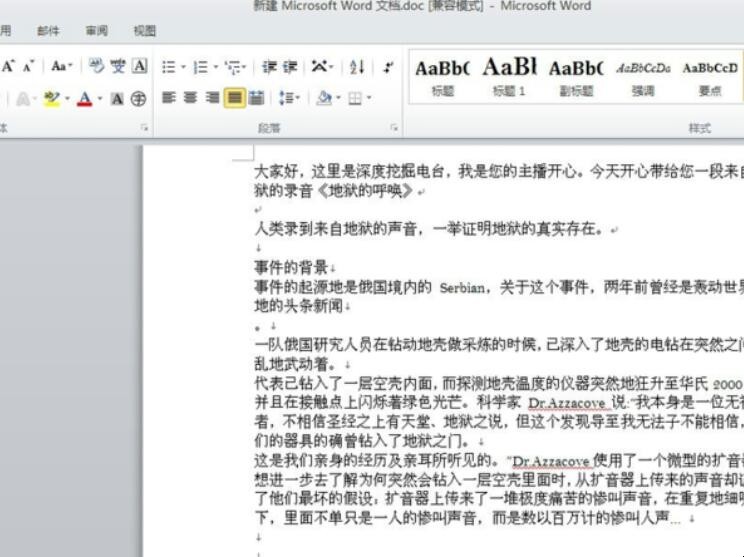Align text left

[x=169, y=98]
